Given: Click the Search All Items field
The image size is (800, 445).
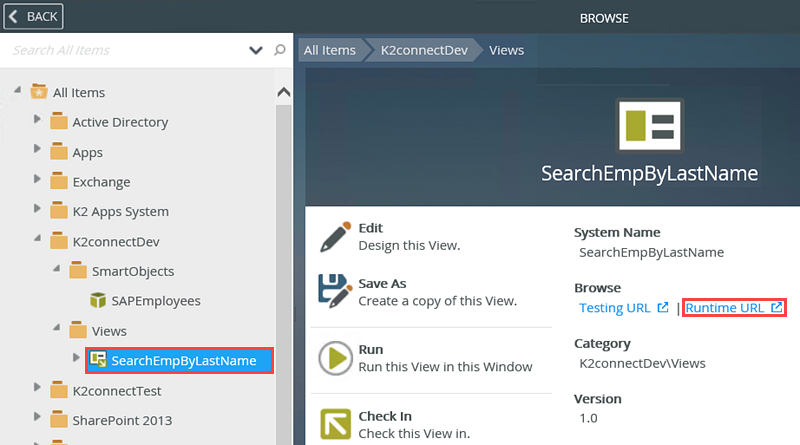Looking at the screenshot, I should (120, 50).
